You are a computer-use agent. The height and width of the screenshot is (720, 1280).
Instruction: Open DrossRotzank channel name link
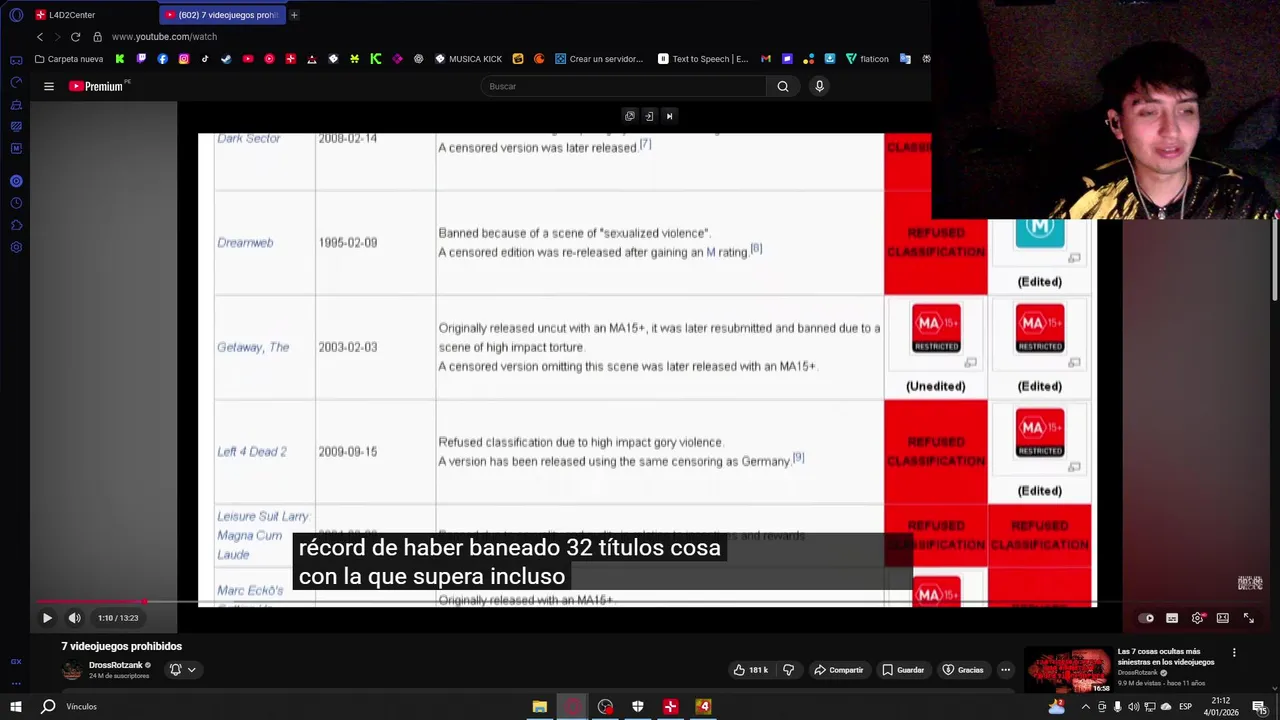[x=116, y=665]
